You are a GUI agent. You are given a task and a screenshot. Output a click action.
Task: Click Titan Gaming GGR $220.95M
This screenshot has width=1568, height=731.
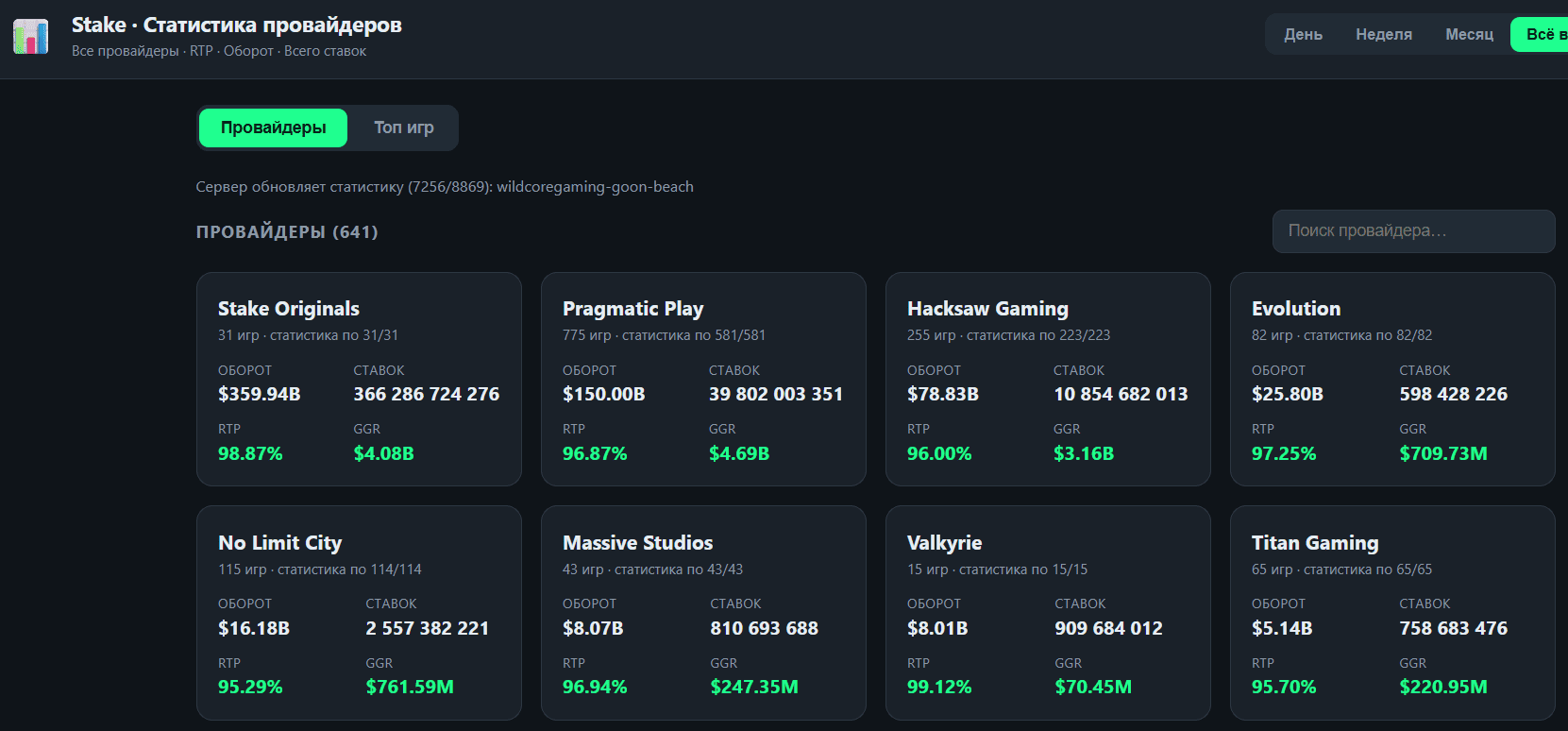click(1443, 687)
